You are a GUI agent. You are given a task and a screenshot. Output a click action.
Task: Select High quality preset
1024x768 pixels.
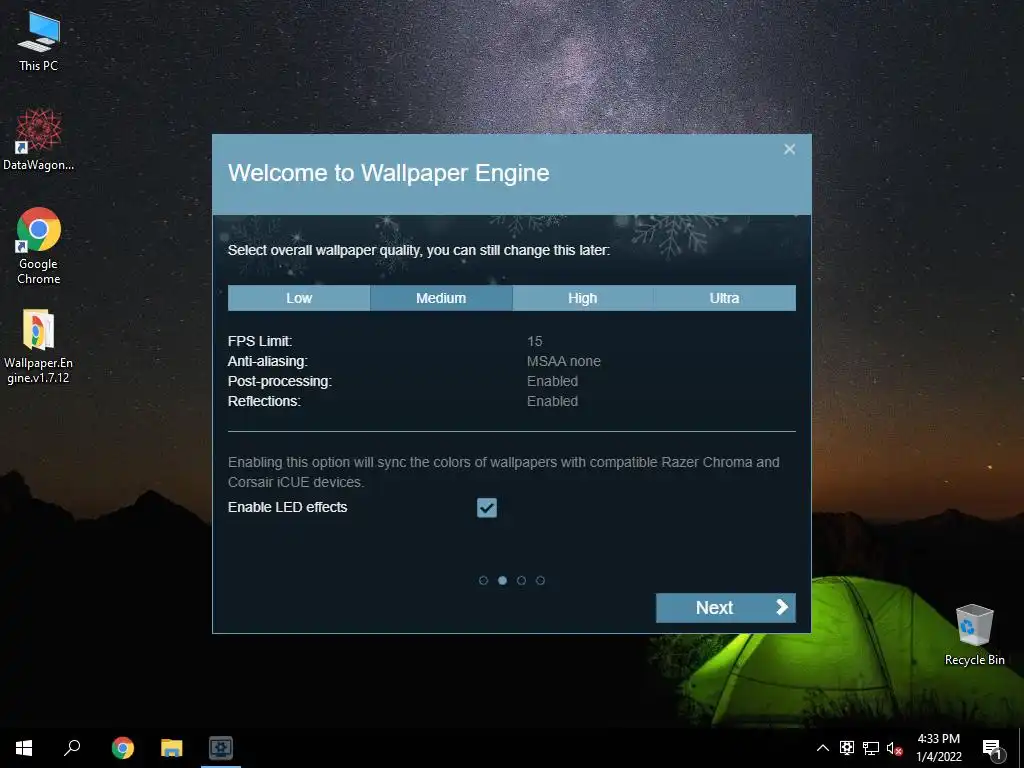coord(583,298)
